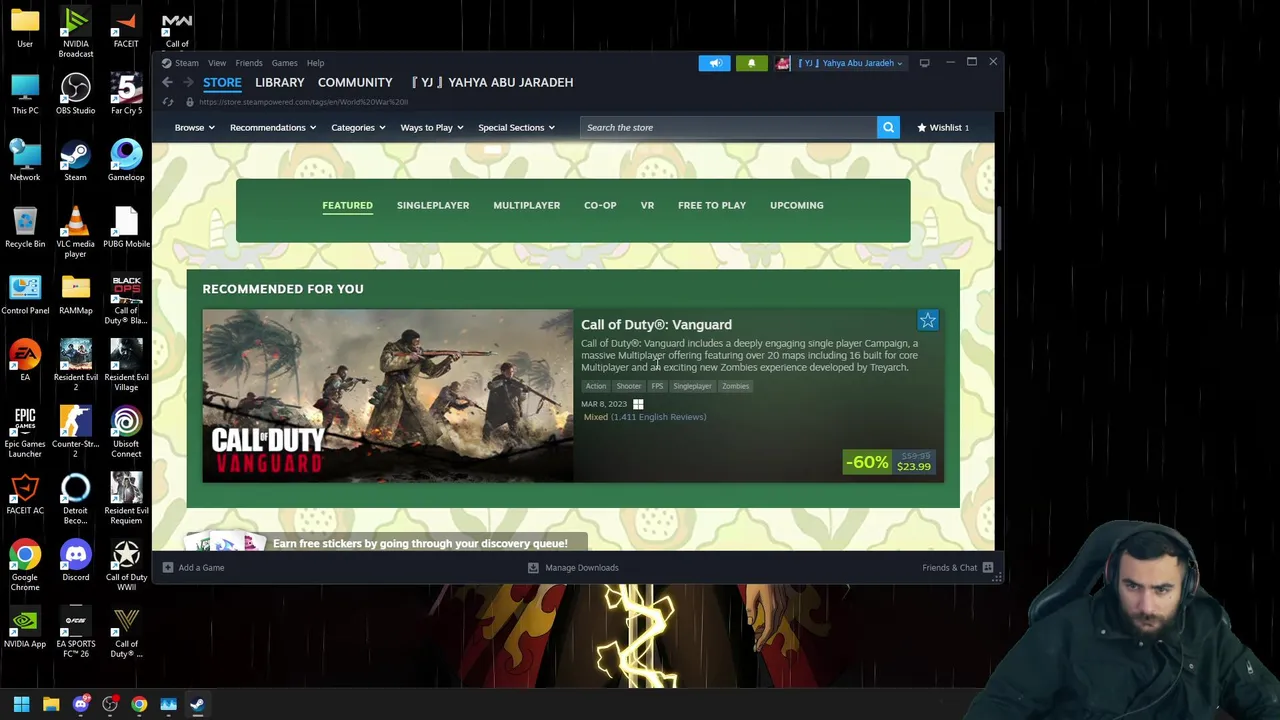
Task: Click the Shooter tag on Vanguard
Action: pyautogui.click(x=628, y=386)
